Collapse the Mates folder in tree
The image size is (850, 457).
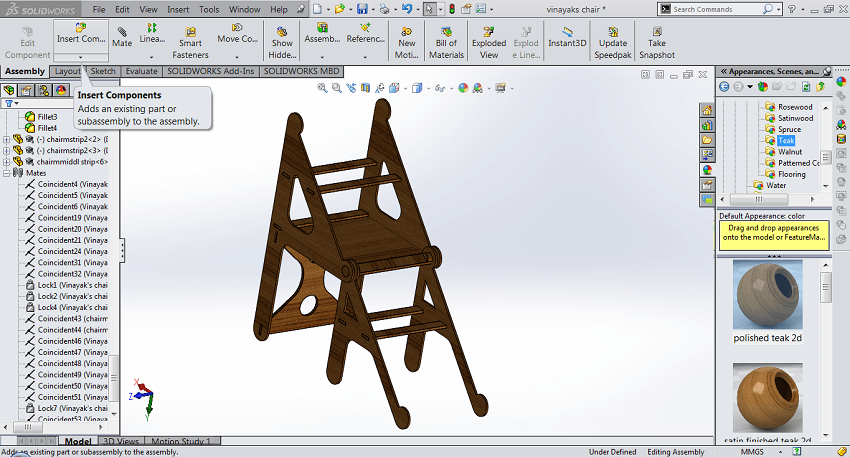click(7, 173)
